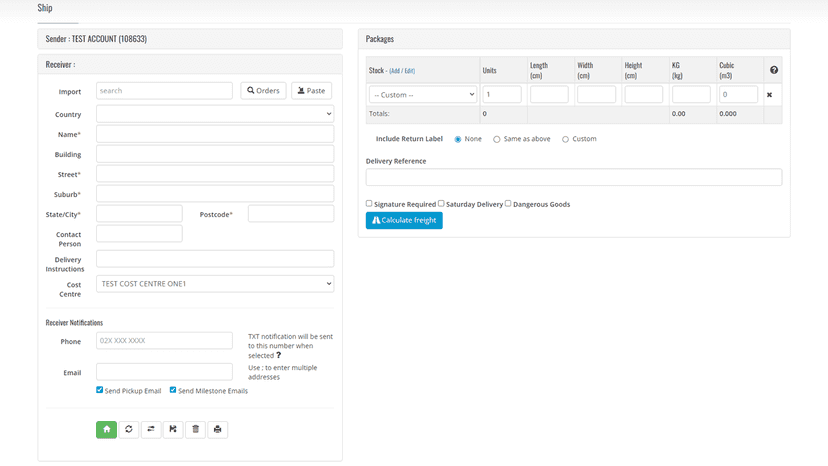Click the circular-arrows refresh icon button
The image size is (828, 466).
[x=129, y=430]
